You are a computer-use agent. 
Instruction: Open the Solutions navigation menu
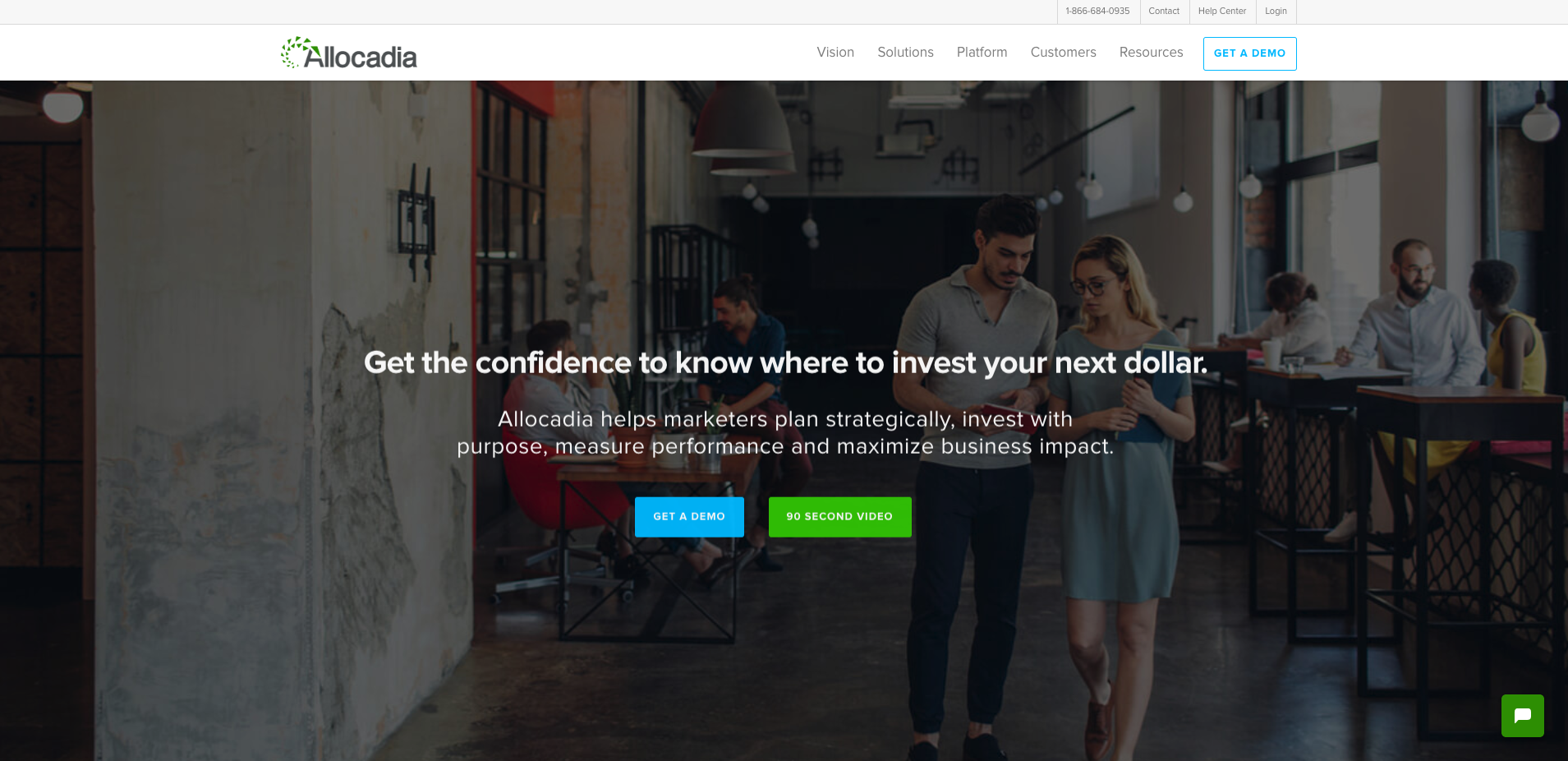pyautogui.click(x=905, y=53)
